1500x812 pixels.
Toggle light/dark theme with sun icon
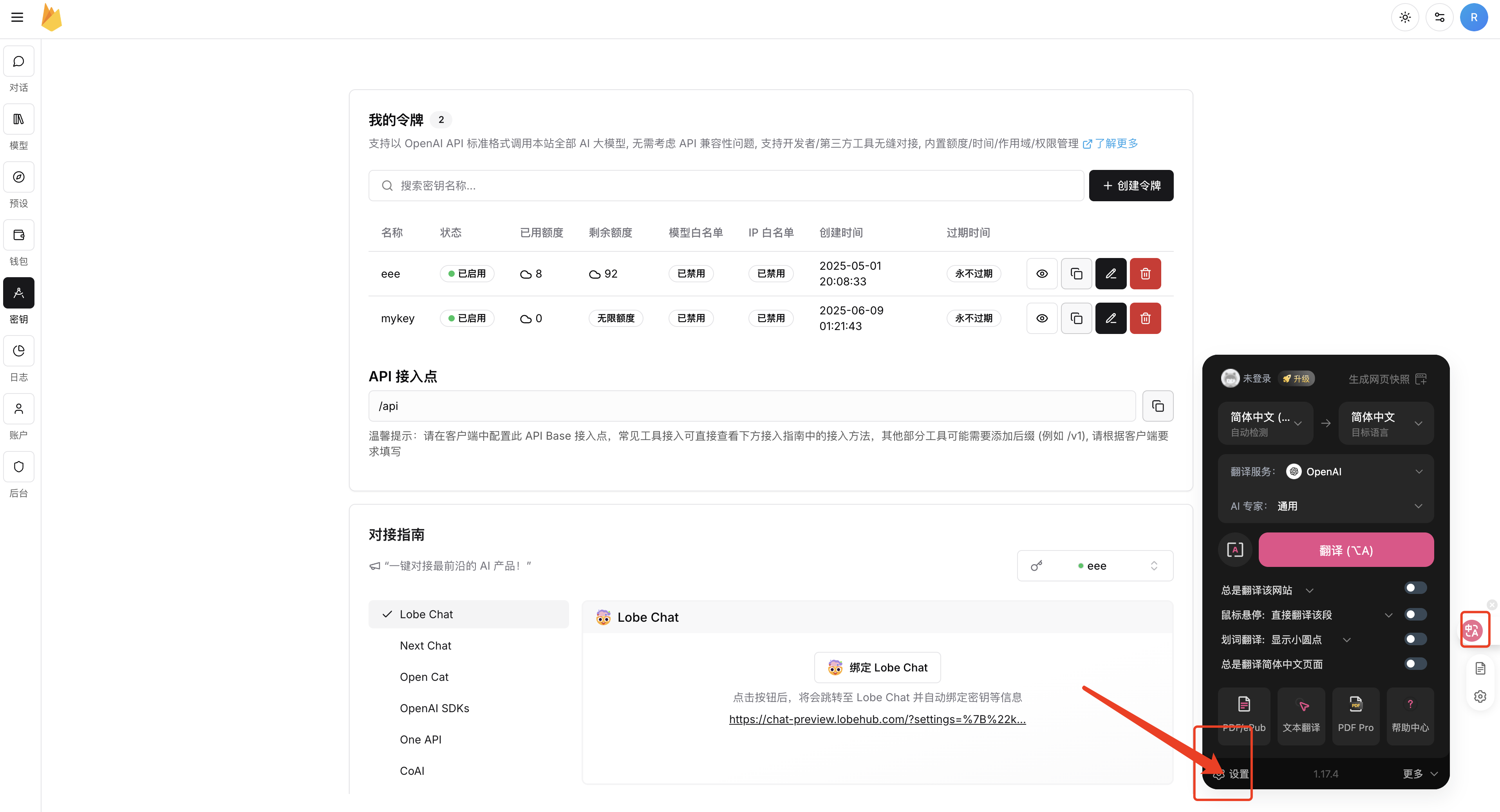(1405, 17)
